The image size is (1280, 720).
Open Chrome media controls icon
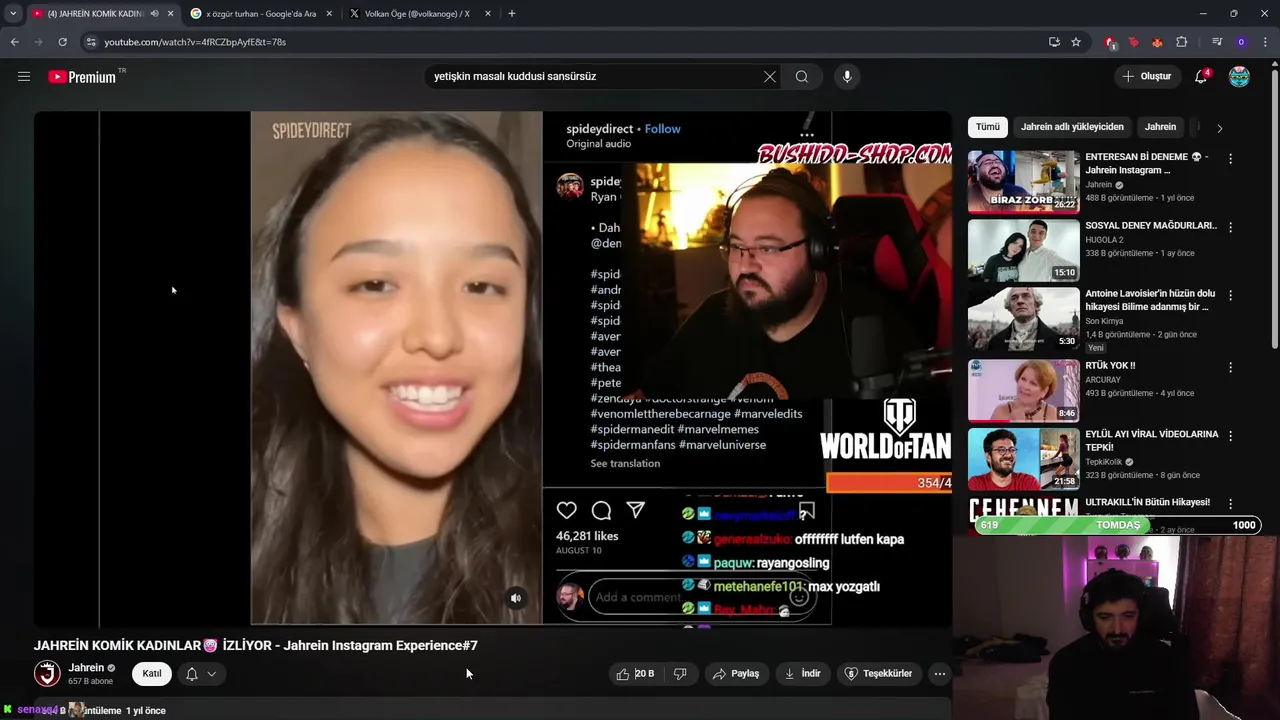point(1217,42)
